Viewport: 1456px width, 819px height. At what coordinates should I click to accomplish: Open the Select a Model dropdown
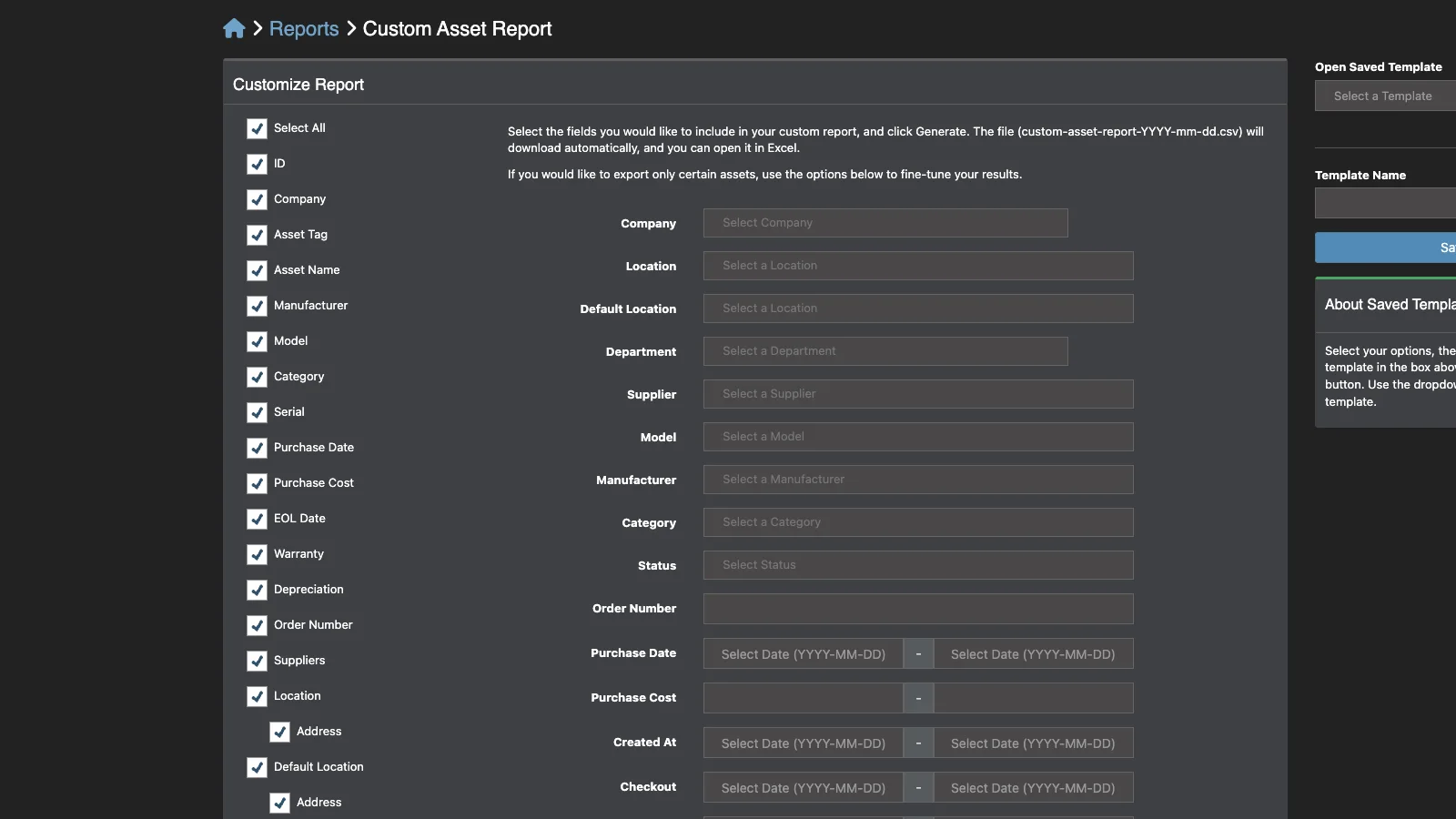coord(918,437)
